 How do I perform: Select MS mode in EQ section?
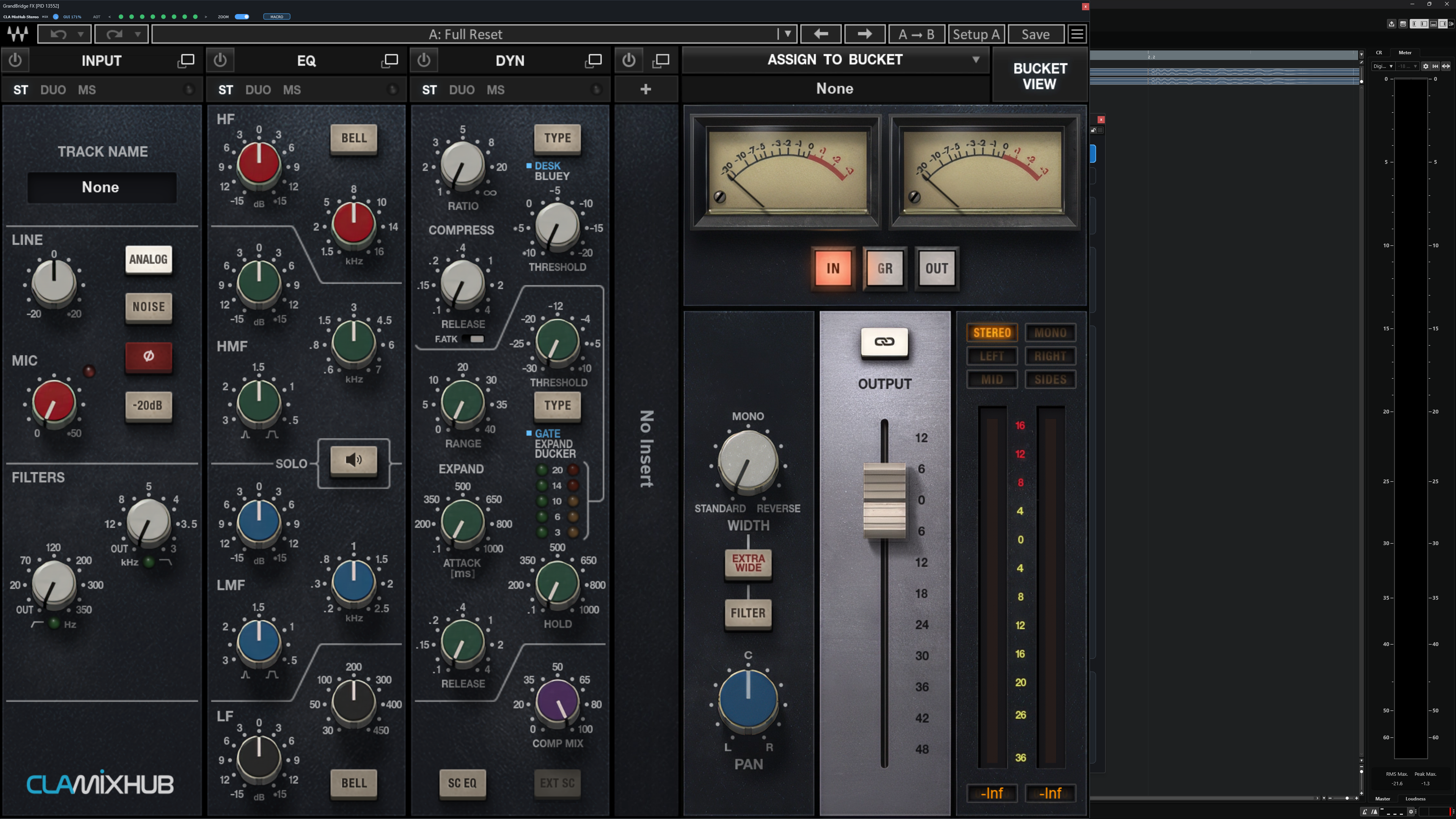(x=292, y=90)
